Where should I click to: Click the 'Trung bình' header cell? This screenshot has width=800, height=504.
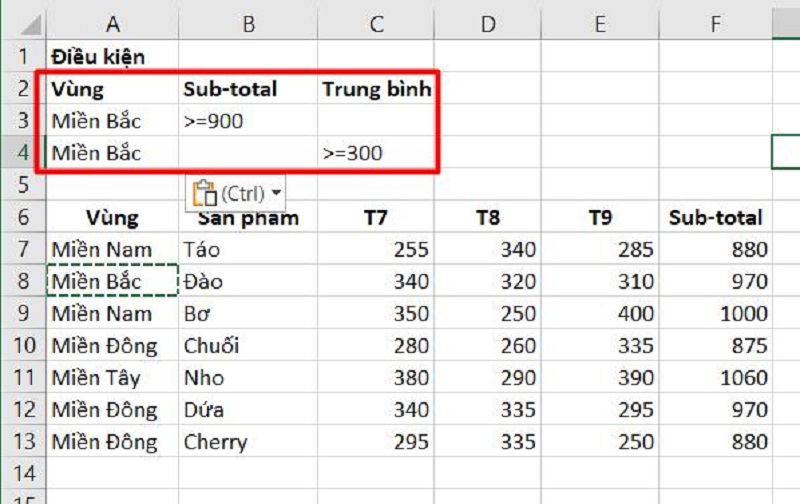point(376,89)
